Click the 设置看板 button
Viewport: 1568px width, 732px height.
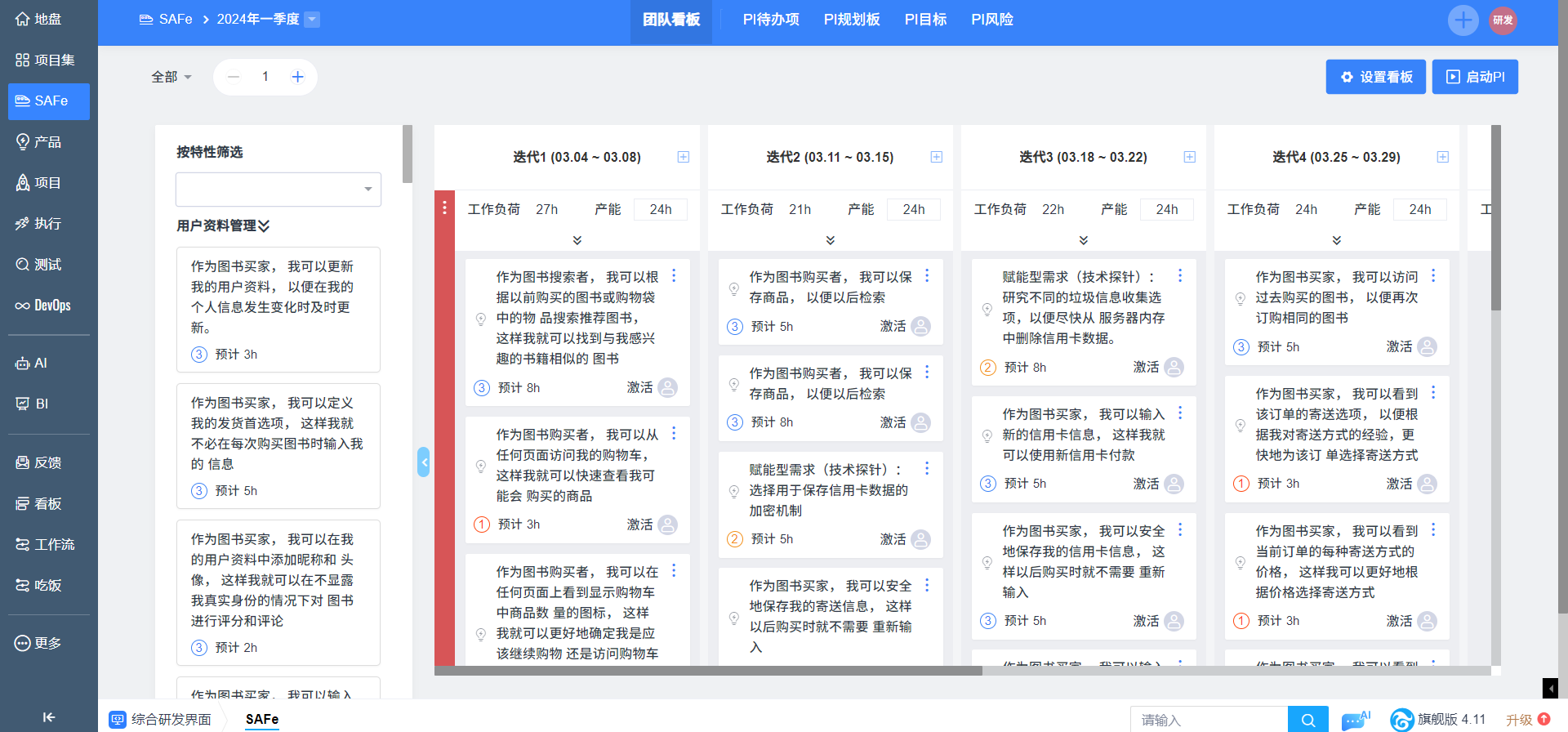point(1375,77)
